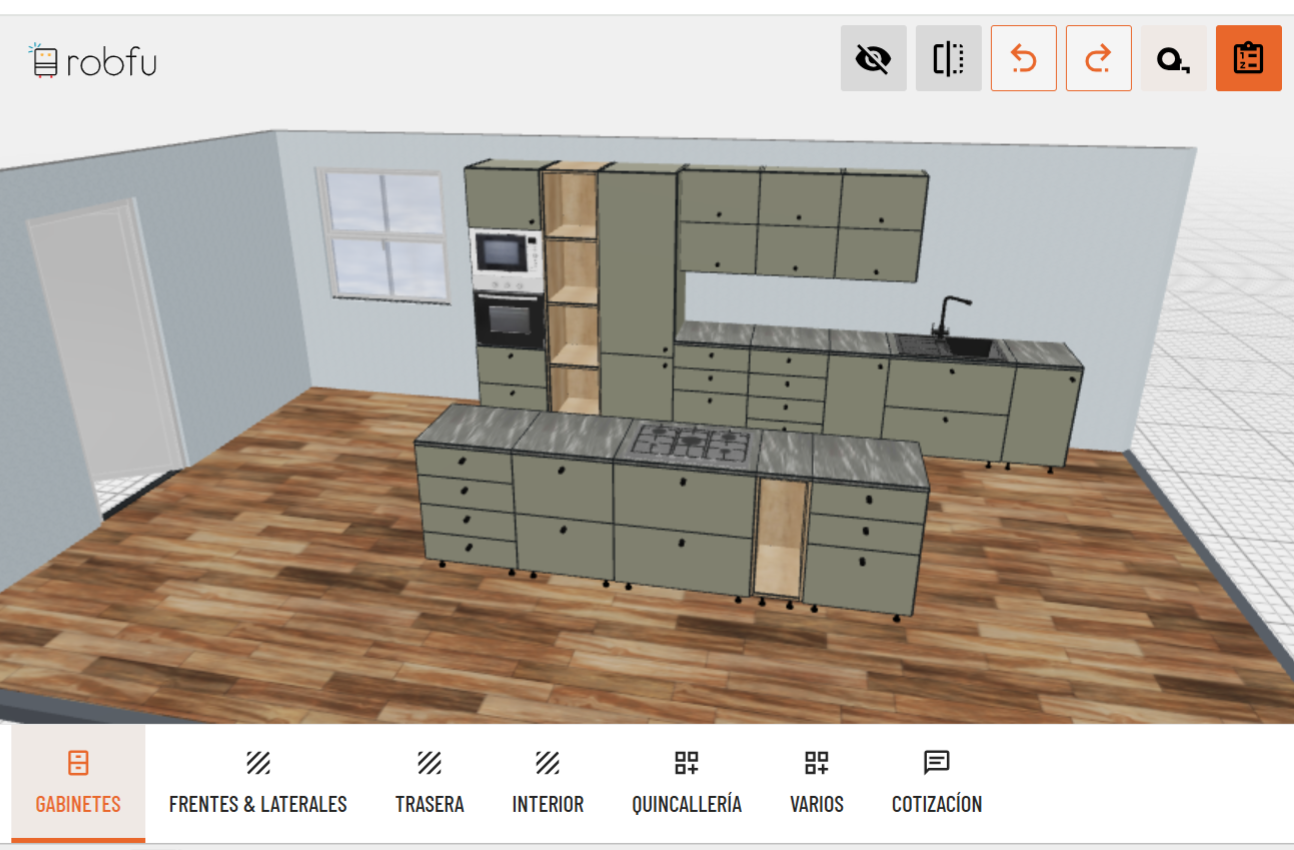
Task: Click the robfu logo
Action: tap(92, 62)
